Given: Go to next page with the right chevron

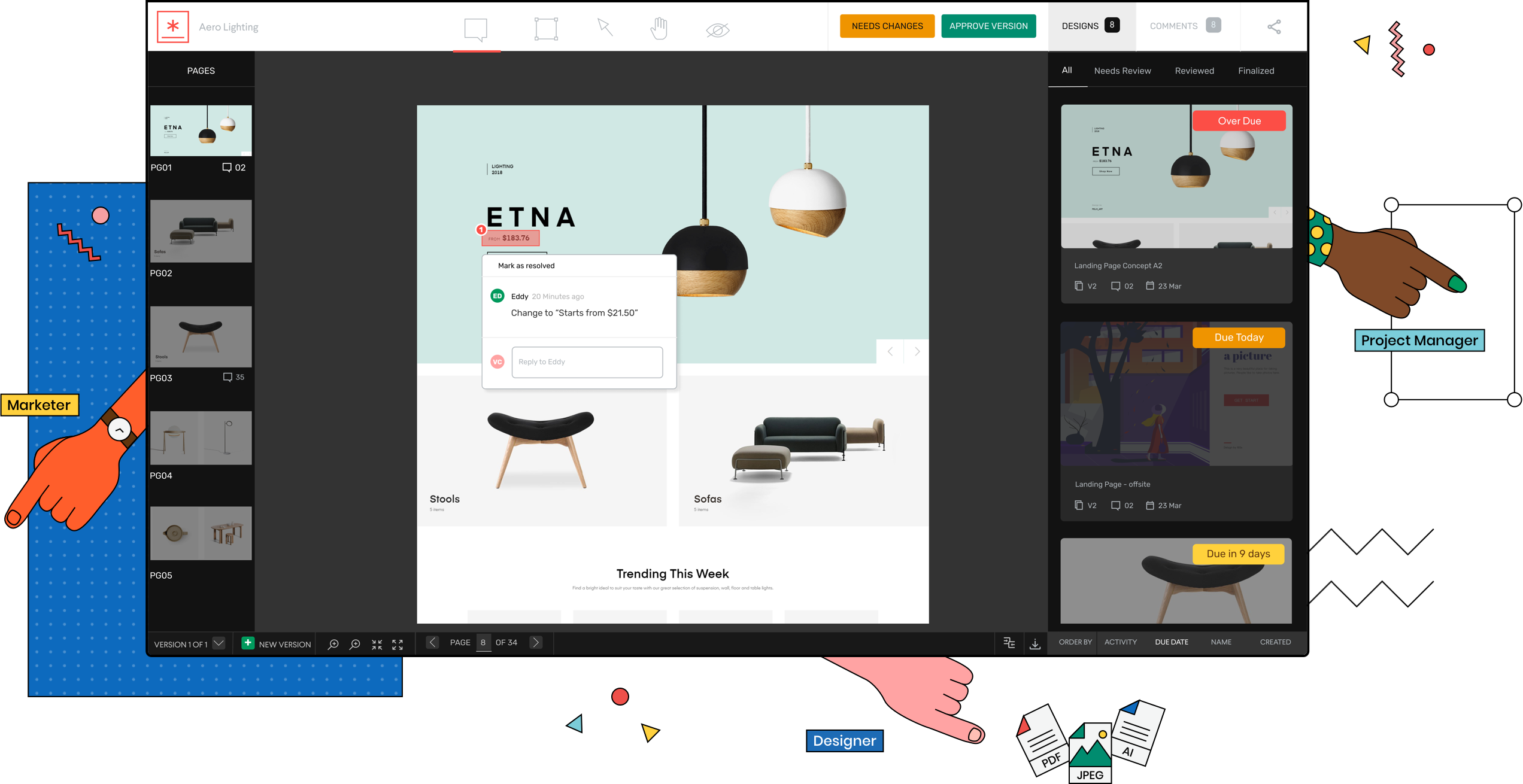Looking at the screenshot, I should [535, 642].
